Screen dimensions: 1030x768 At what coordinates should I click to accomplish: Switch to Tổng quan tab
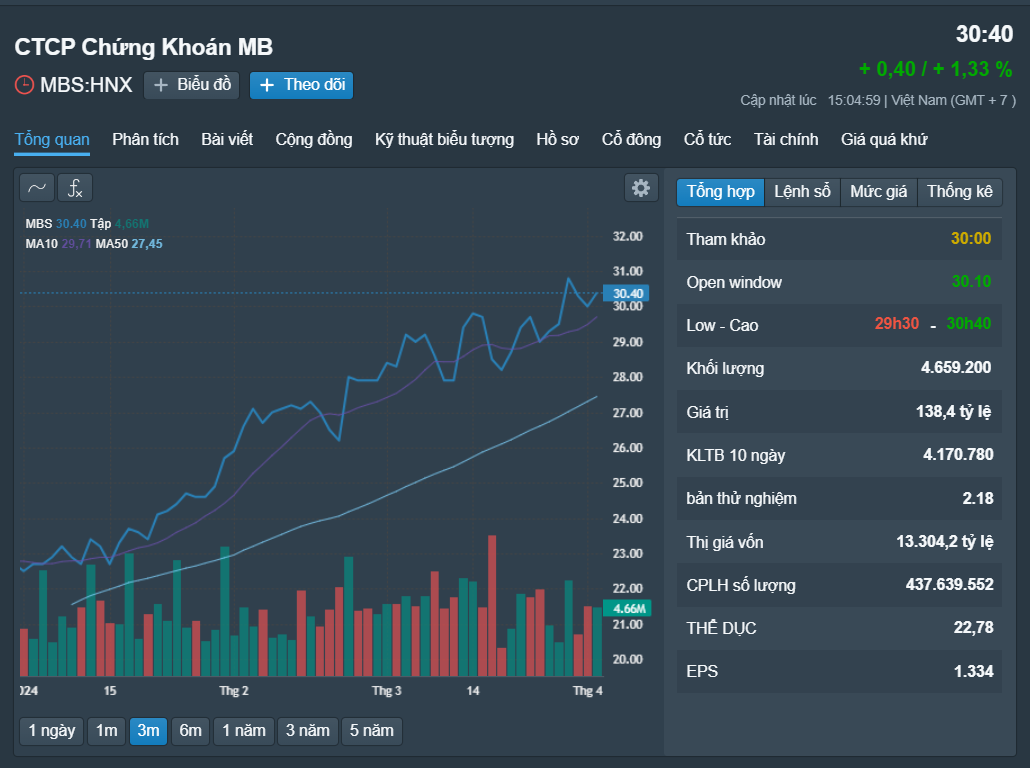point(52,139)
